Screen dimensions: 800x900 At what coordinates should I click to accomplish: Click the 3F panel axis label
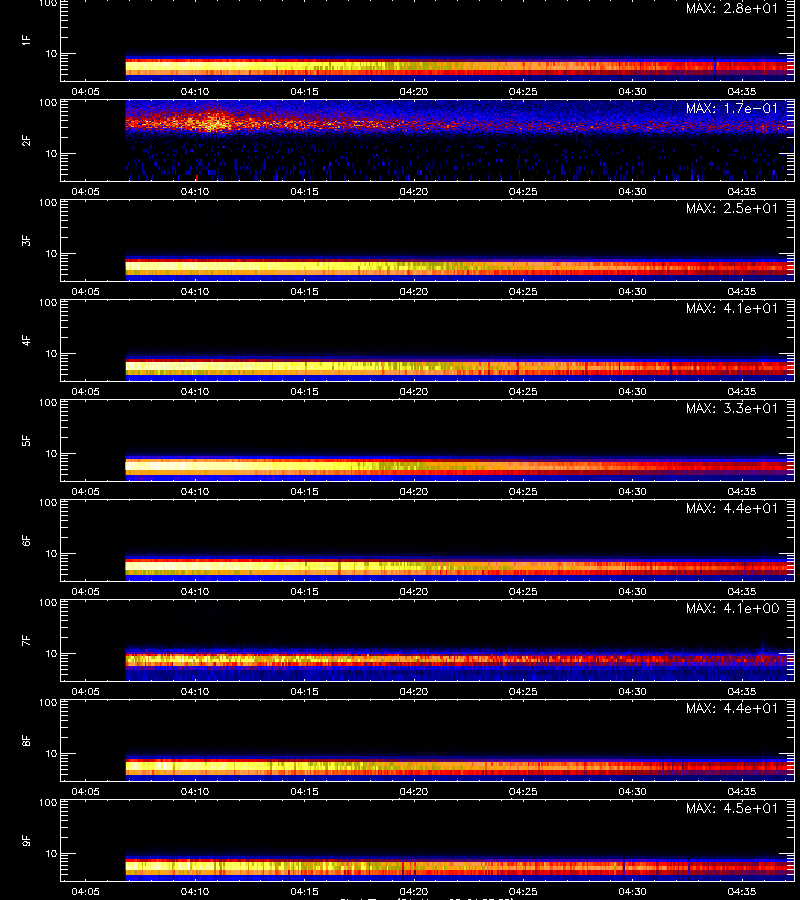(26, 240)
